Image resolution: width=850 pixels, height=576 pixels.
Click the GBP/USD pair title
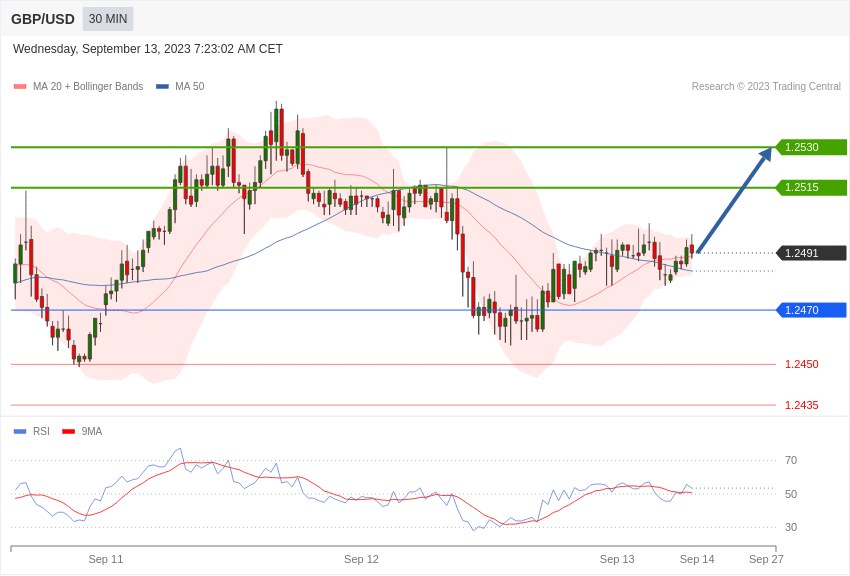[x=43, y=19]
